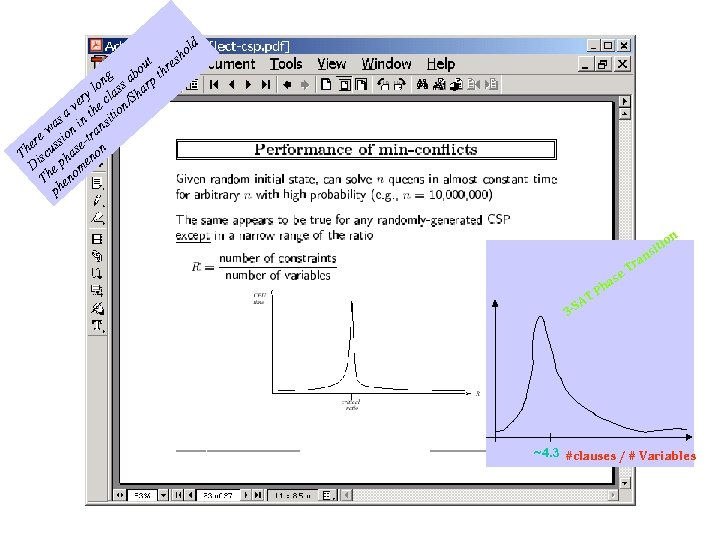Click the page number field in the status bar
The height and width of the screenshot is (540, 720).
pyautogui.click(x=218, y=495)
